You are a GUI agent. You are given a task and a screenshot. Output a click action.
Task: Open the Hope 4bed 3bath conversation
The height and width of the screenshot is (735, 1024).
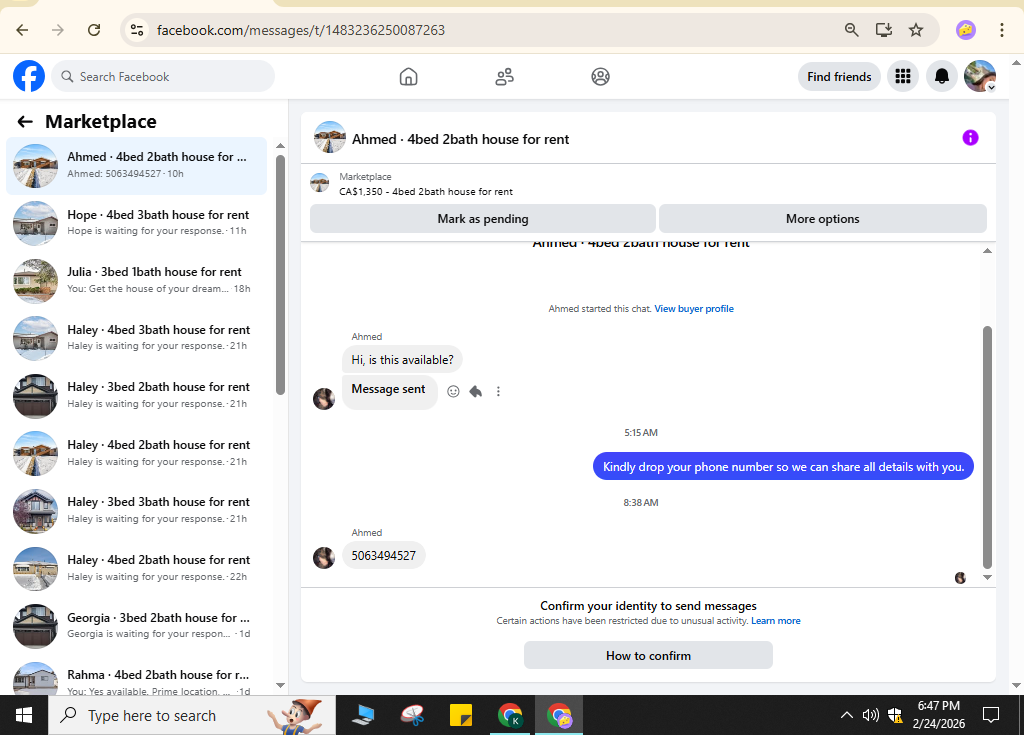tap(136, 223)
